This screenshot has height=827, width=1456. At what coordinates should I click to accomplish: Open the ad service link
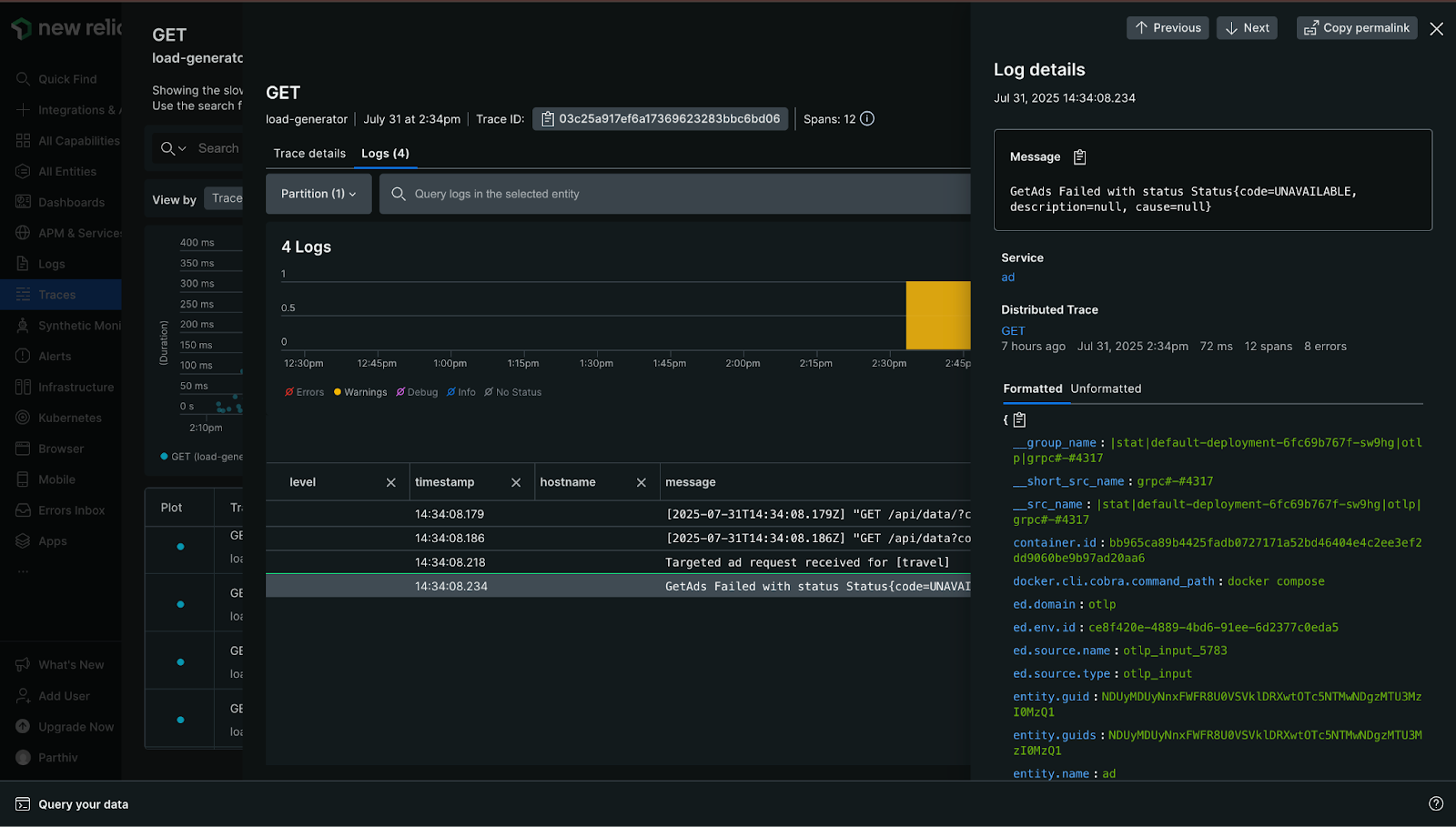coord(1007,277)
